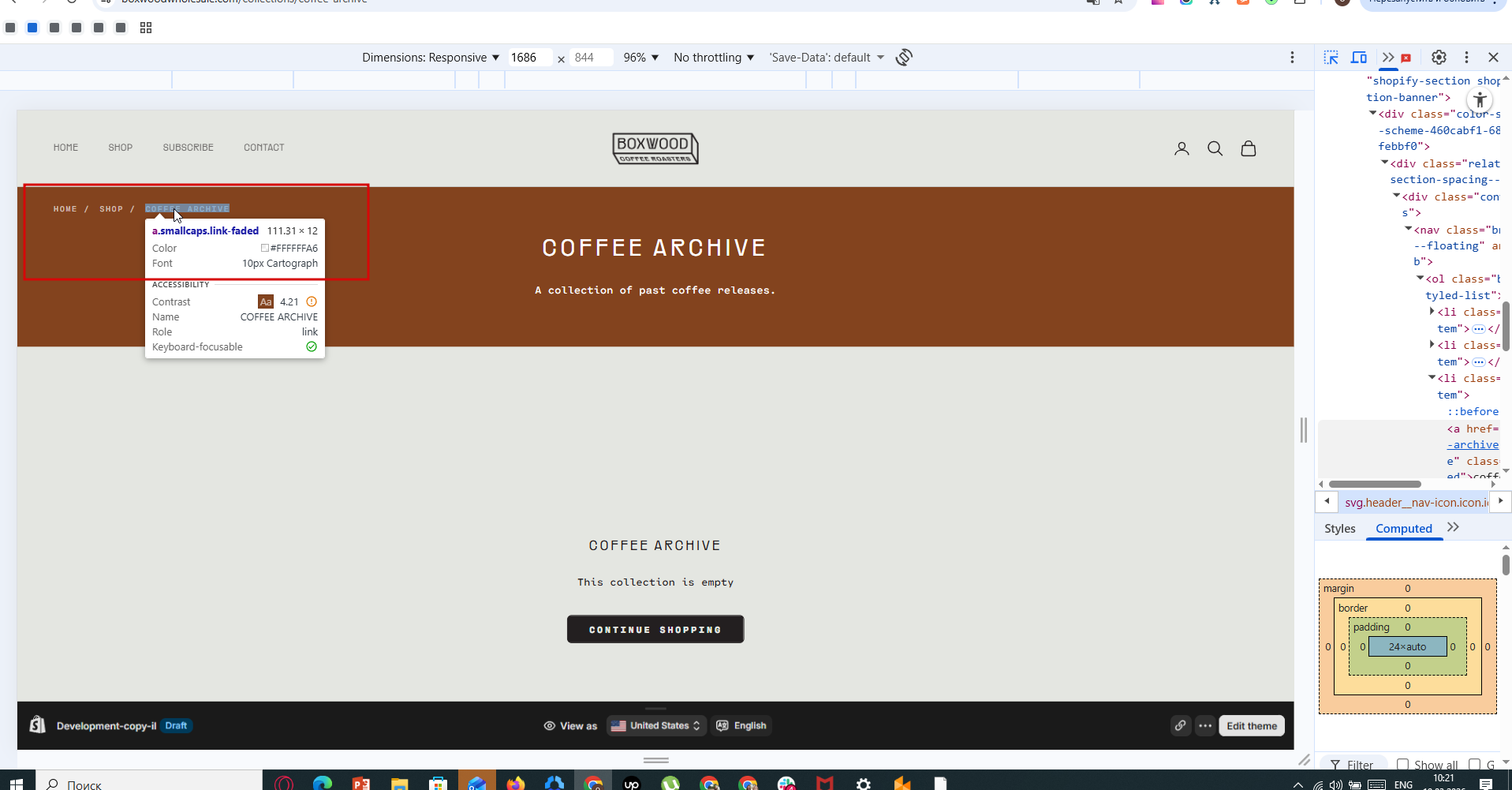Image resolution: width=1512 pixels, height=790 pixels.
Task: Tick the Show all checkbox
Action: click(x=1402, y=764)
